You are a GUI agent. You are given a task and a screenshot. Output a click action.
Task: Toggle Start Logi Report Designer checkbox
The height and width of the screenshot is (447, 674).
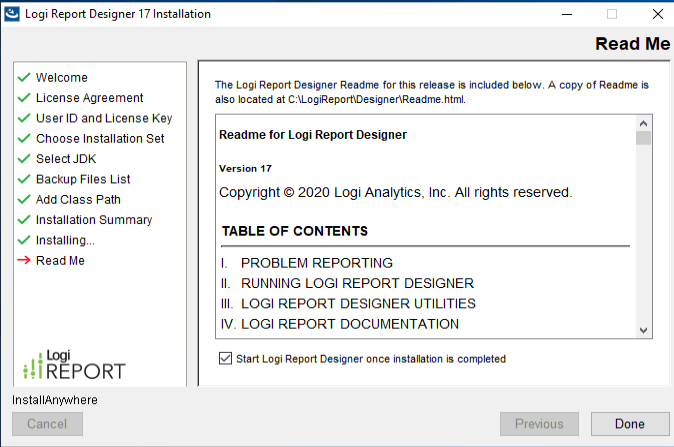coord(225,358)
